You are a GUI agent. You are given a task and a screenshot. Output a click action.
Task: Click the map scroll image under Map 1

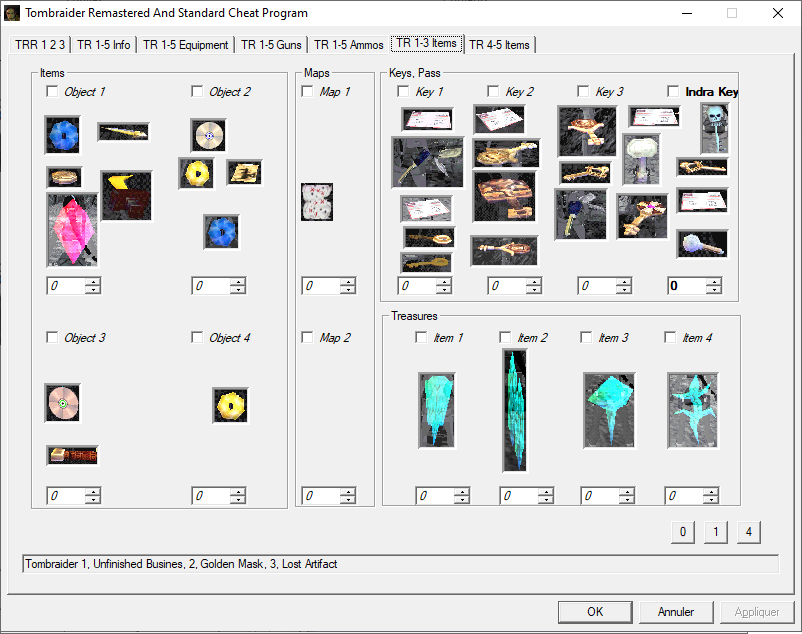click(317, 202)
